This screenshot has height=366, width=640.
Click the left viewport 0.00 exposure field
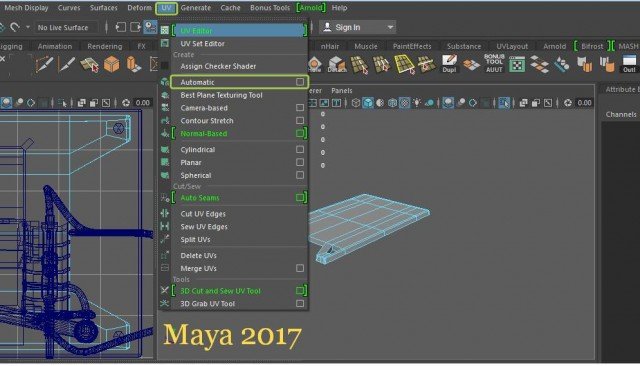(x=142, y=103)
